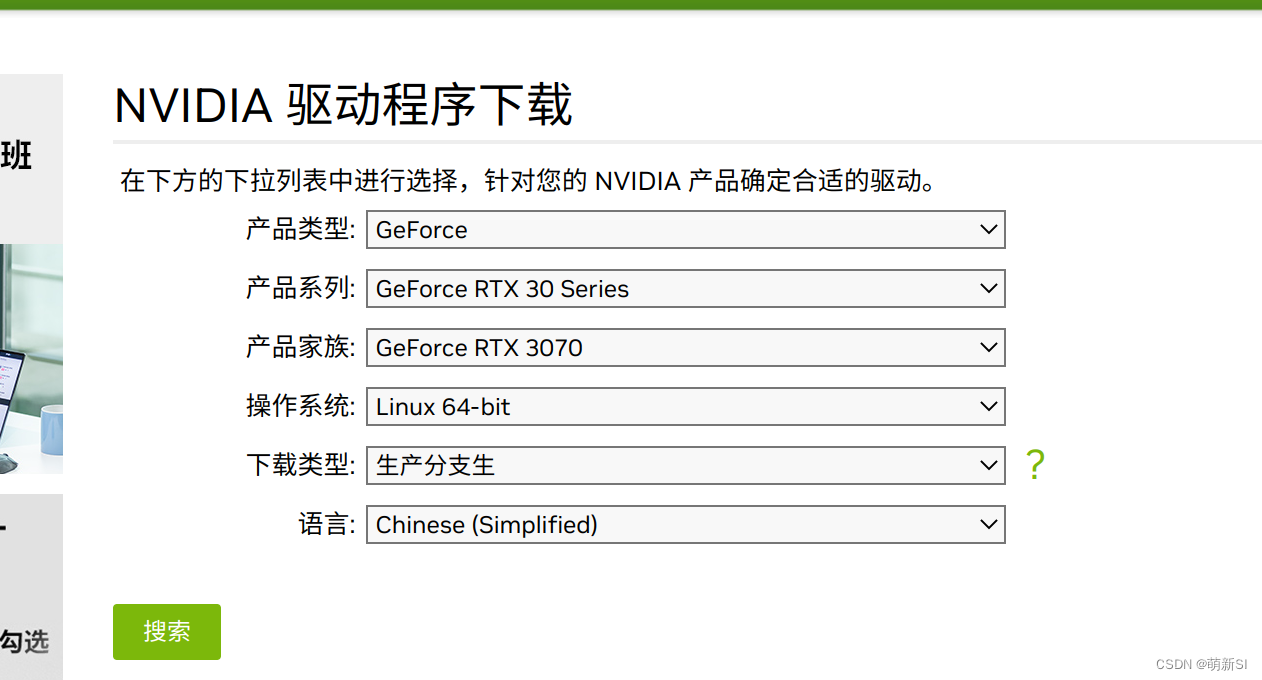Click the instruction sentence below the heading
Screen dimensions: 1262x680
click(528, 182)
